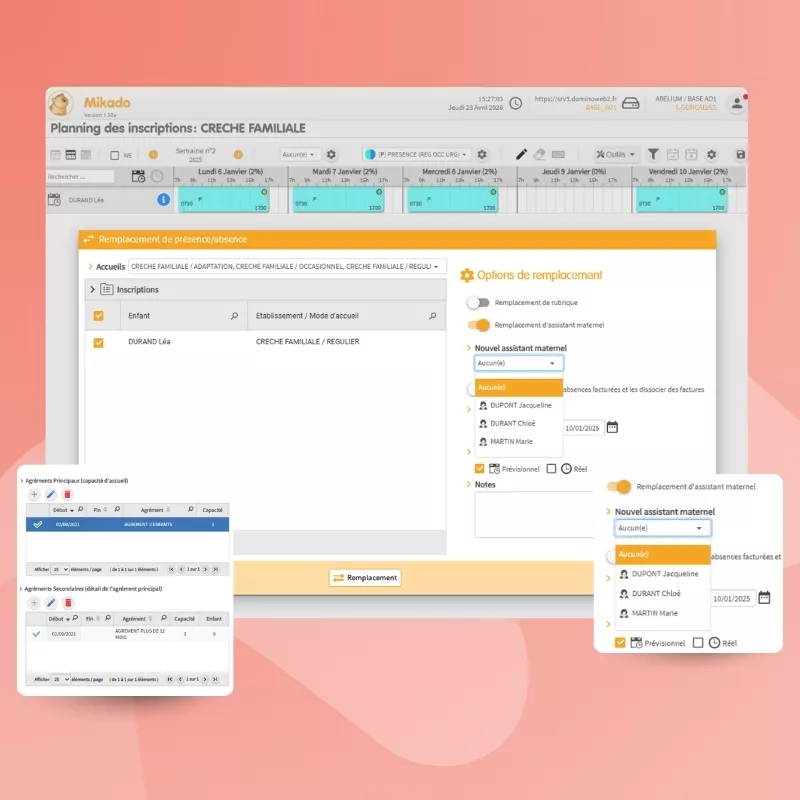Open the Outils menu
This screenshot has width=800, height=800.
pyautogui.click(x=616, y=155)
